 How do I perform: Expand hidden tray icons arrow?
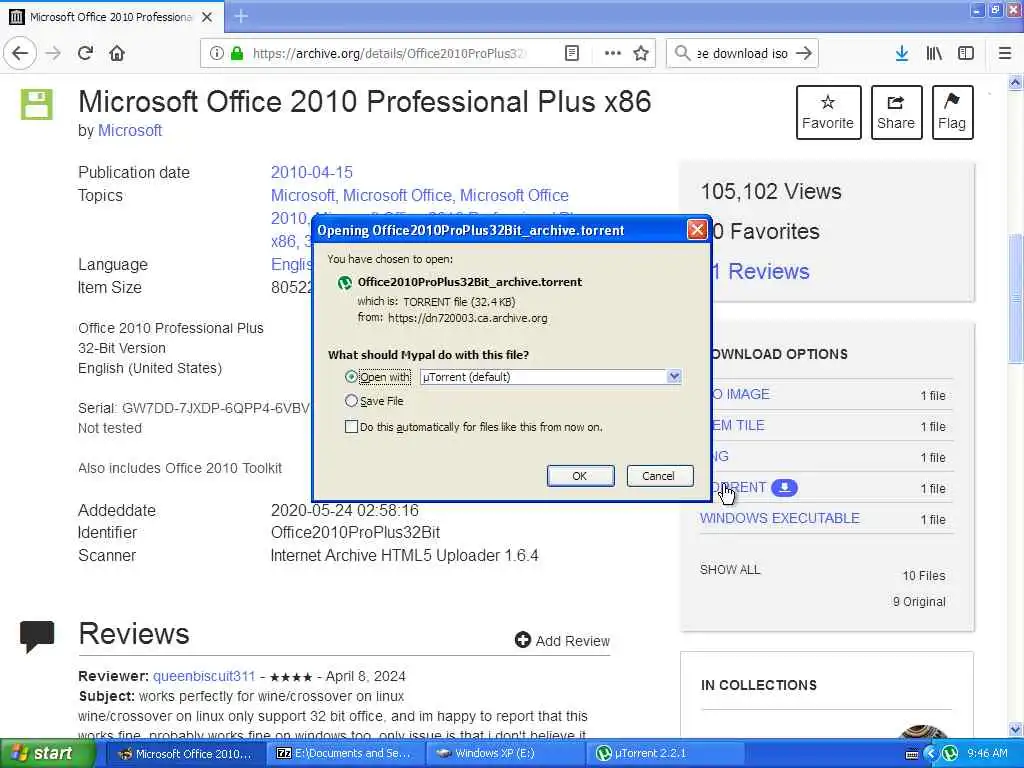(x=931, y=753)
